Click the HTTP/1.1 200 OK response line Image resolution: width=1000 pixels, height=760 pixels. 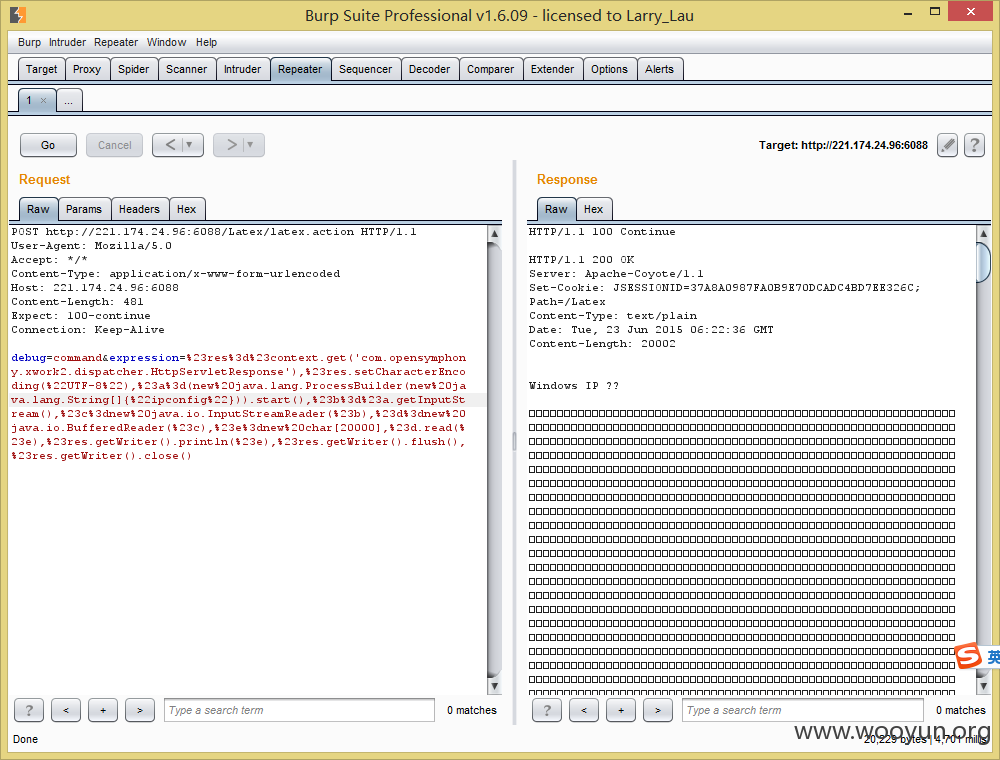point(582,260)
